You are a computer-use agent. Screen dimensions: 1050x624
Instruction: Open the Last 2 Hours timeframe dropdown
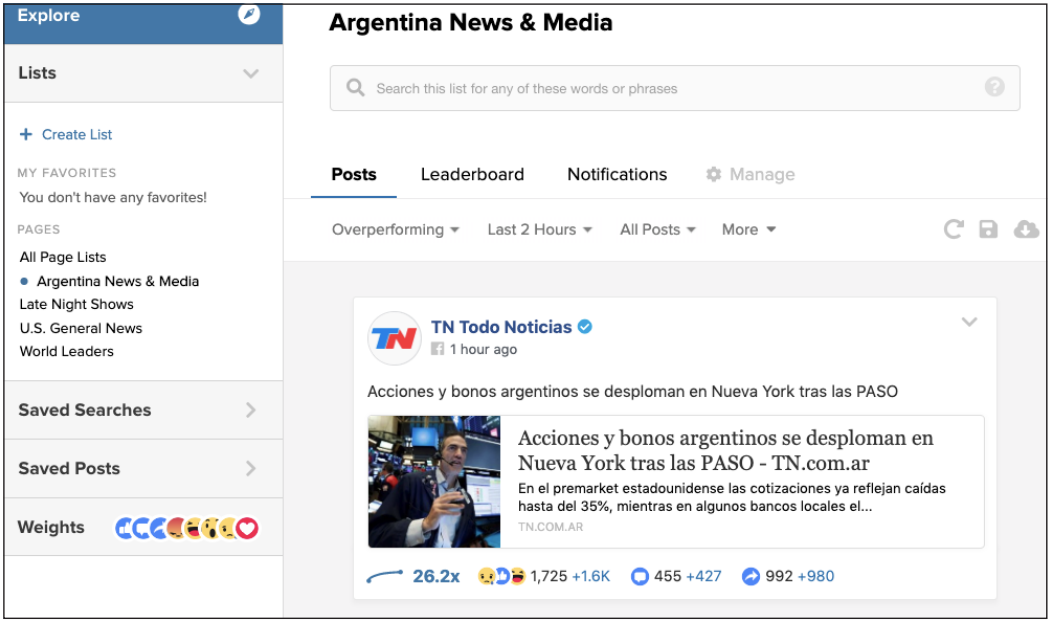click(539, 229)
